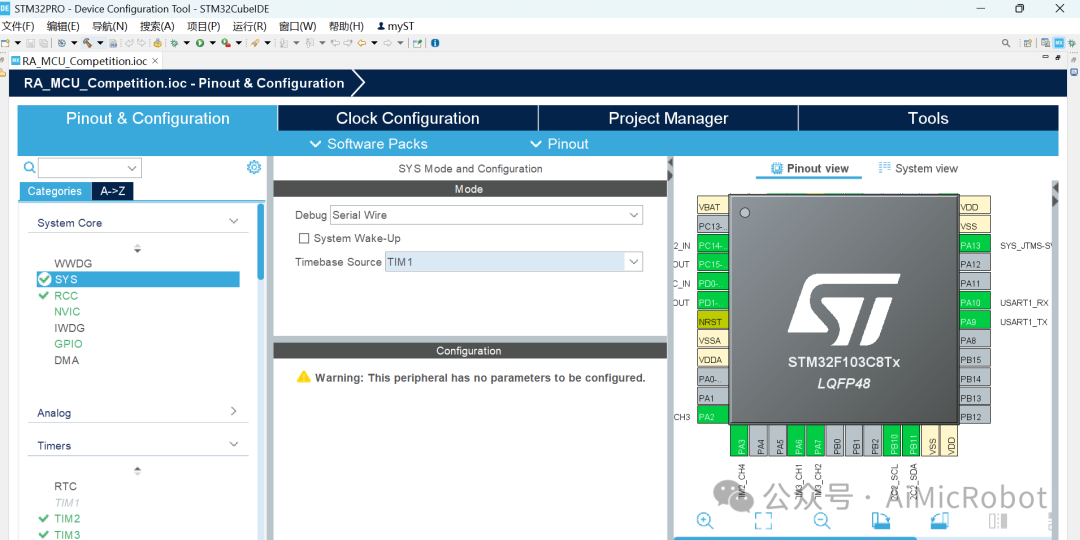
Task: Fit the pinout view to the window
Action: point(763,520)
